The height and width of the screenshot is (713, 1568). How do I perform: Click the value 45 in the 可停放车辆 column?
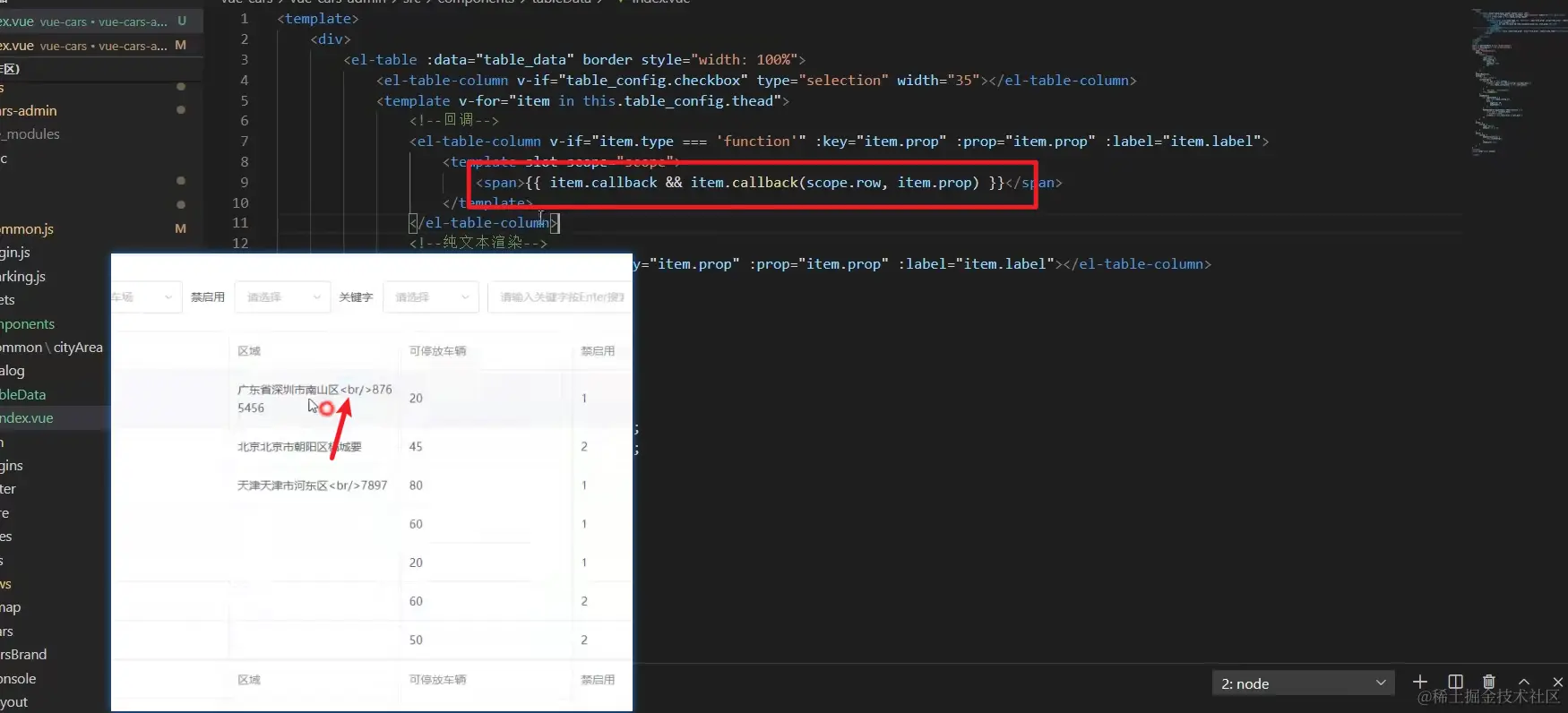click(416, 447)
